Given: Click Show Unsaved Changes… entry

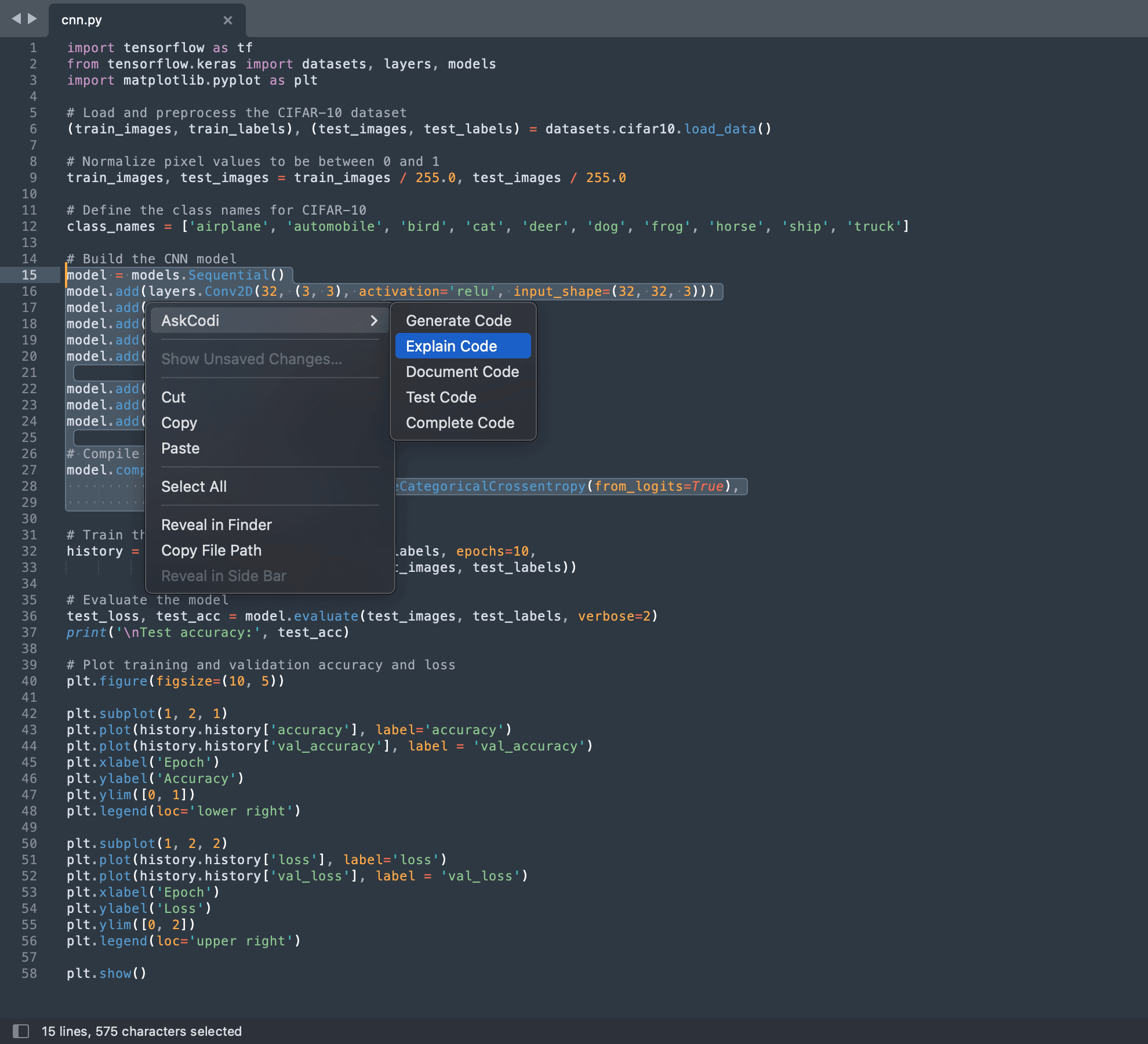Looking at the screenshot, I should point(270,359).
